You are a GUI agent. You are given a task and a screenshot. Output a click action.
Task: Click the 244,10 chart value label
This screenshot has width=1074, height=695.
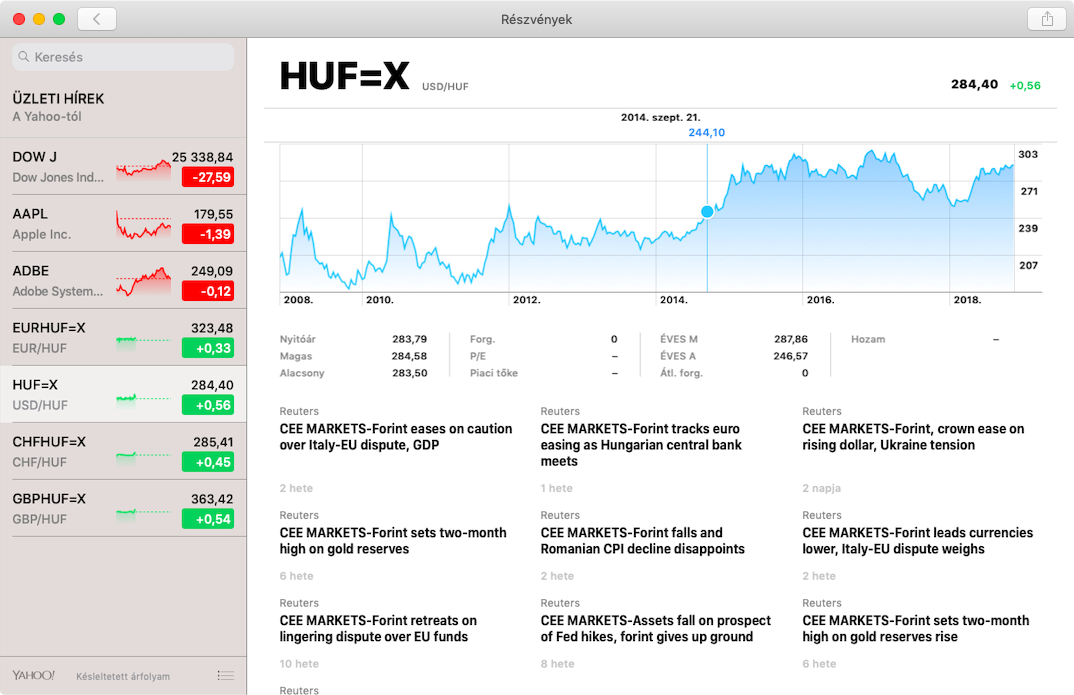[x=706, y=133]
